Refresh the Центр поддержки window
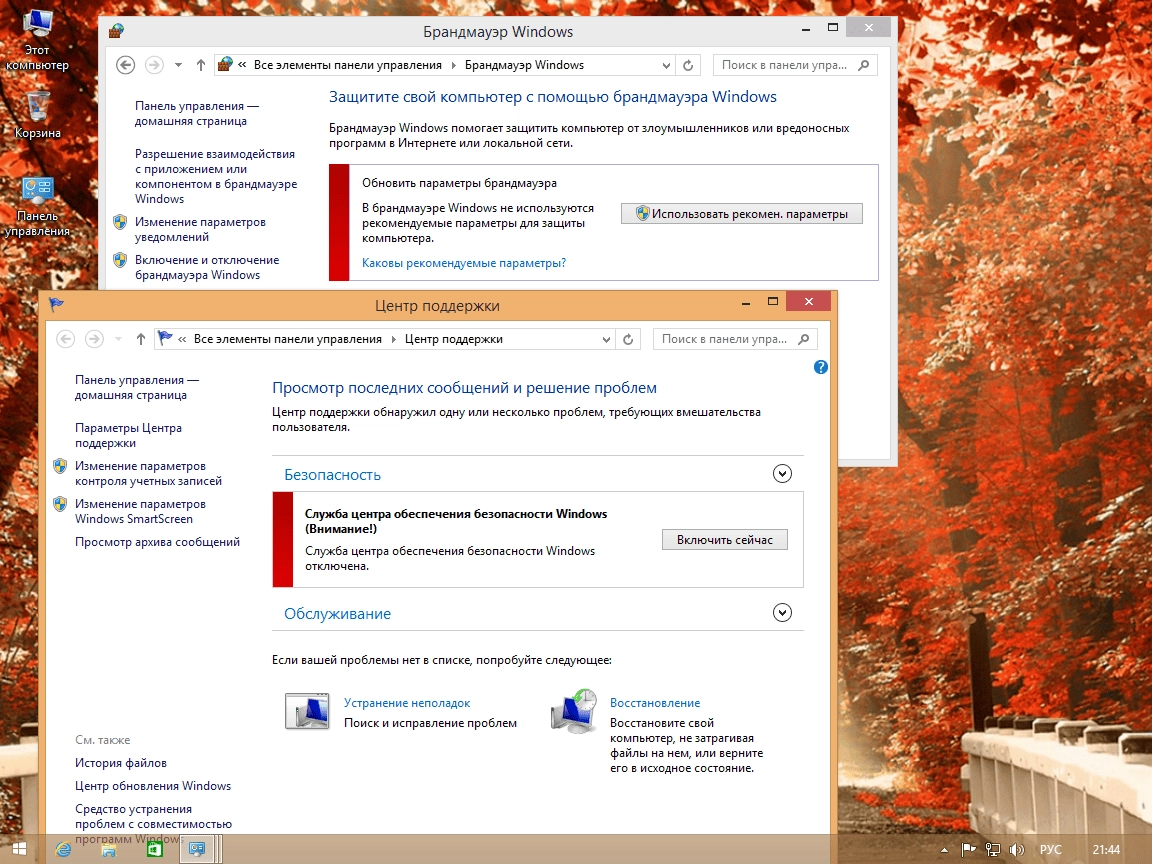 (628, 339)
